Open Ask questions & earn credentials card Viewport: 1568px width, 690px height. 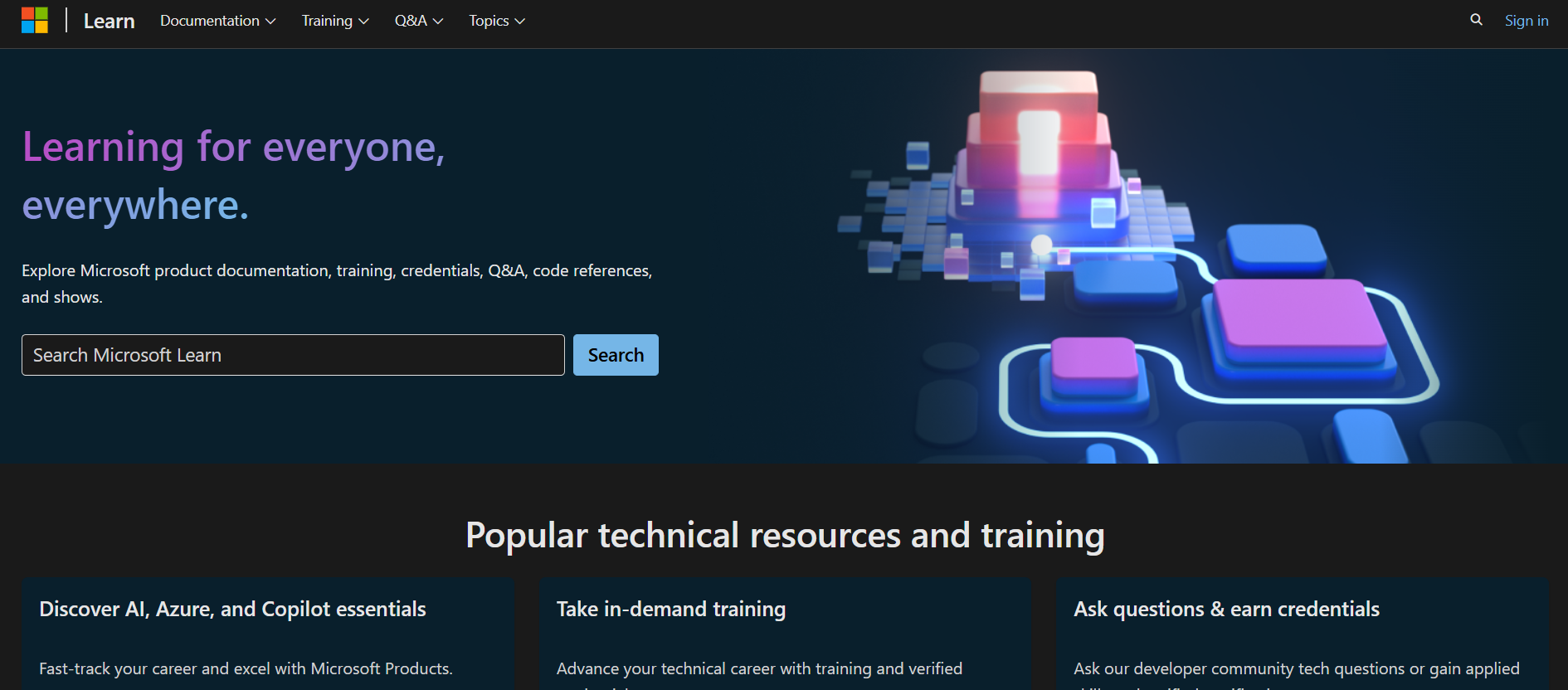coord(1303,634)
